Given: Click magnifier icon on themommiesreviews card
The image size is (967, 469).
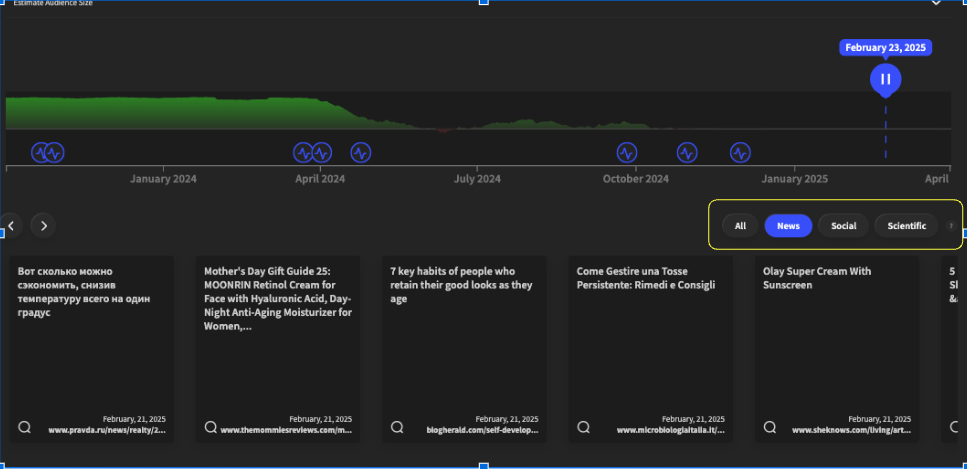Looking at the screenshot, I should coord(210,427).
